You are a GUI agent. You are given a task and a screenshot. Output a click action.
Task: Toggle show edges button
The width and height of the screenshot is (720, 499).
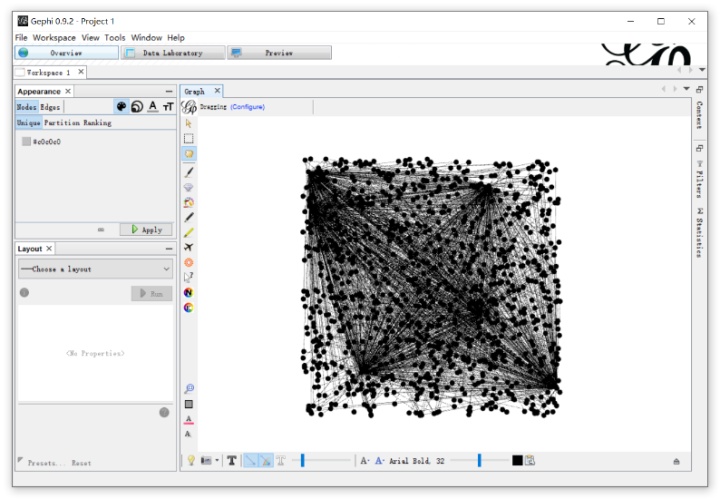click(250, 460)
